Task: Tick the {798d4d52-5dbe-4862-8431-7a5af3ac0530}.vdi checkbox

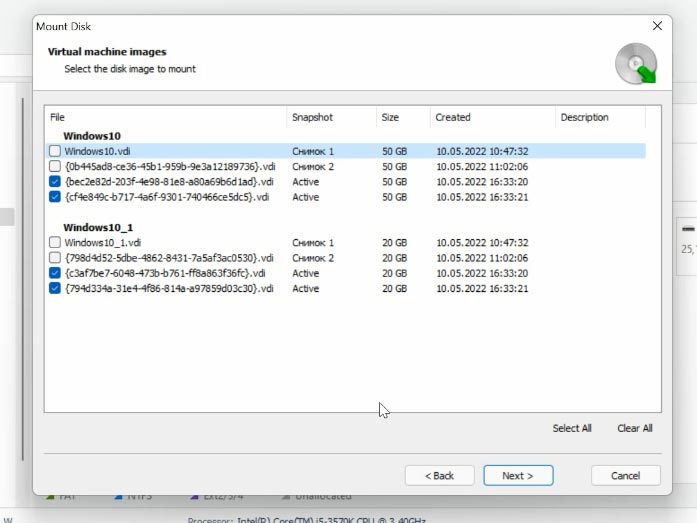Action: pos(55,257)
